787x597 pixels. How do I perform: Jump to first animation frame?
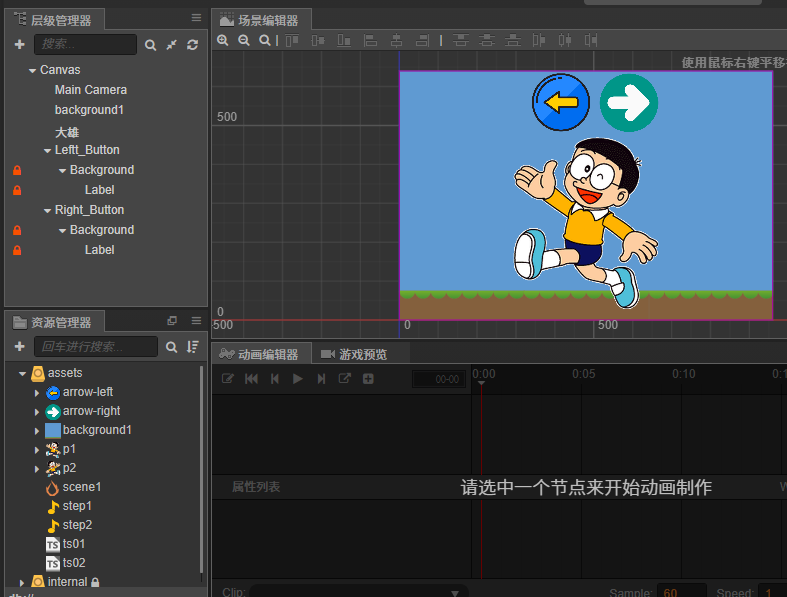[x=251, y=379]
